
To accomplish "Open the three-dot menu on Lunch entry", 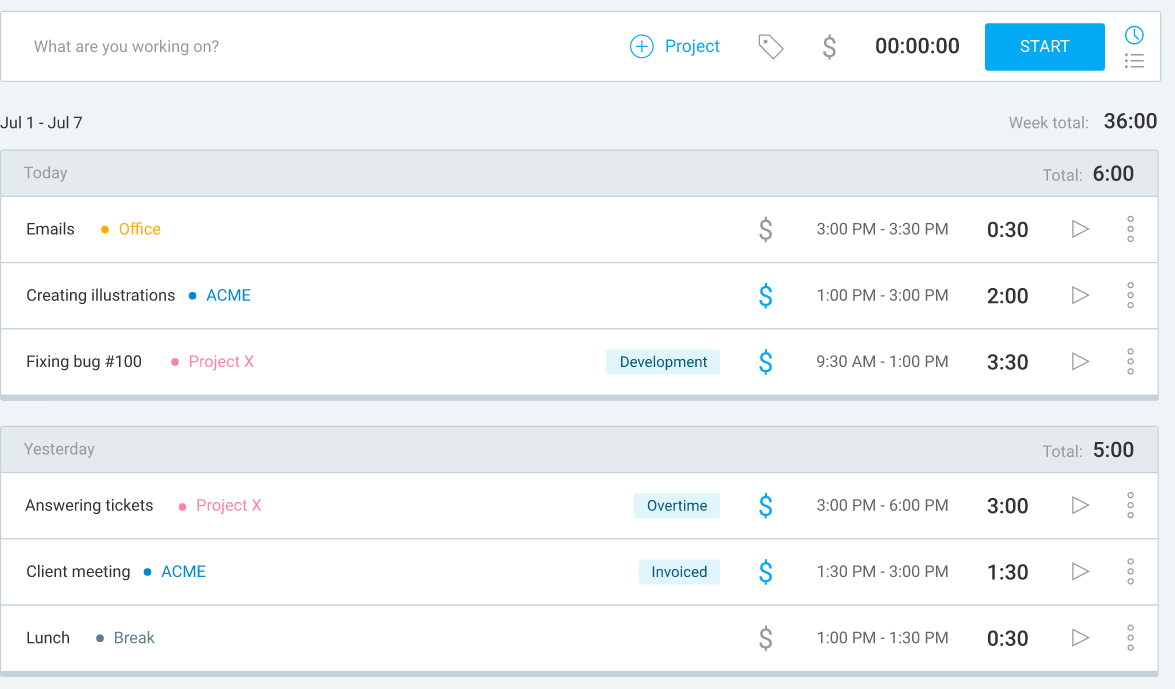I will pyautogui.click(x=1130, y=637).
